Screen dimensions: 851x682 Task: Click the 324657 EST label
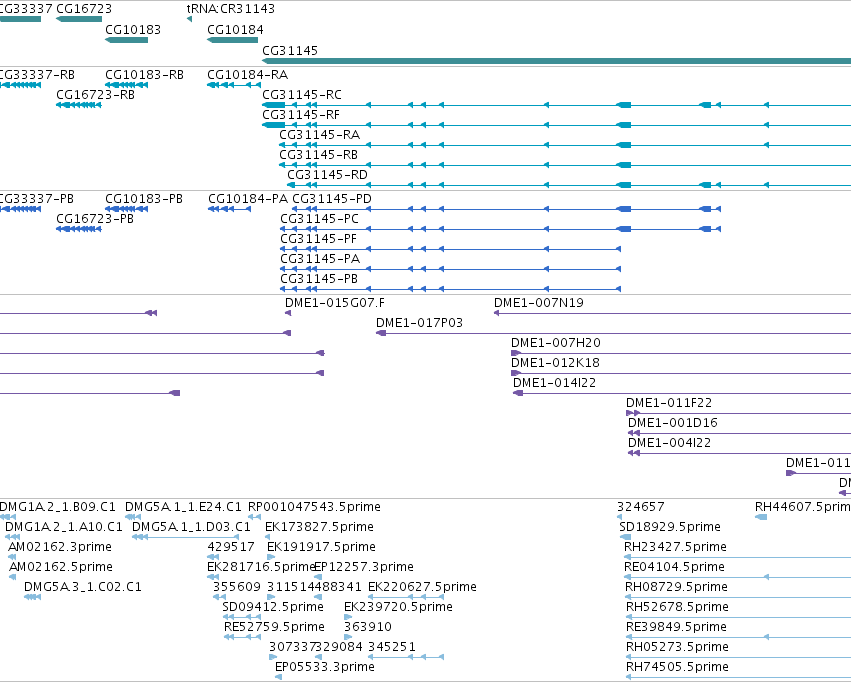640,507
